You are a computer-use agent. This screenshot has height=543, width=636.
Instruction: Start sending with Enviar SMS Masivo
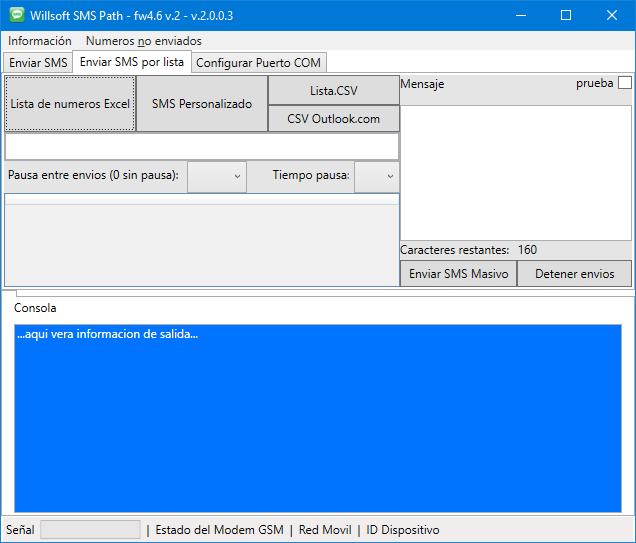458,274
